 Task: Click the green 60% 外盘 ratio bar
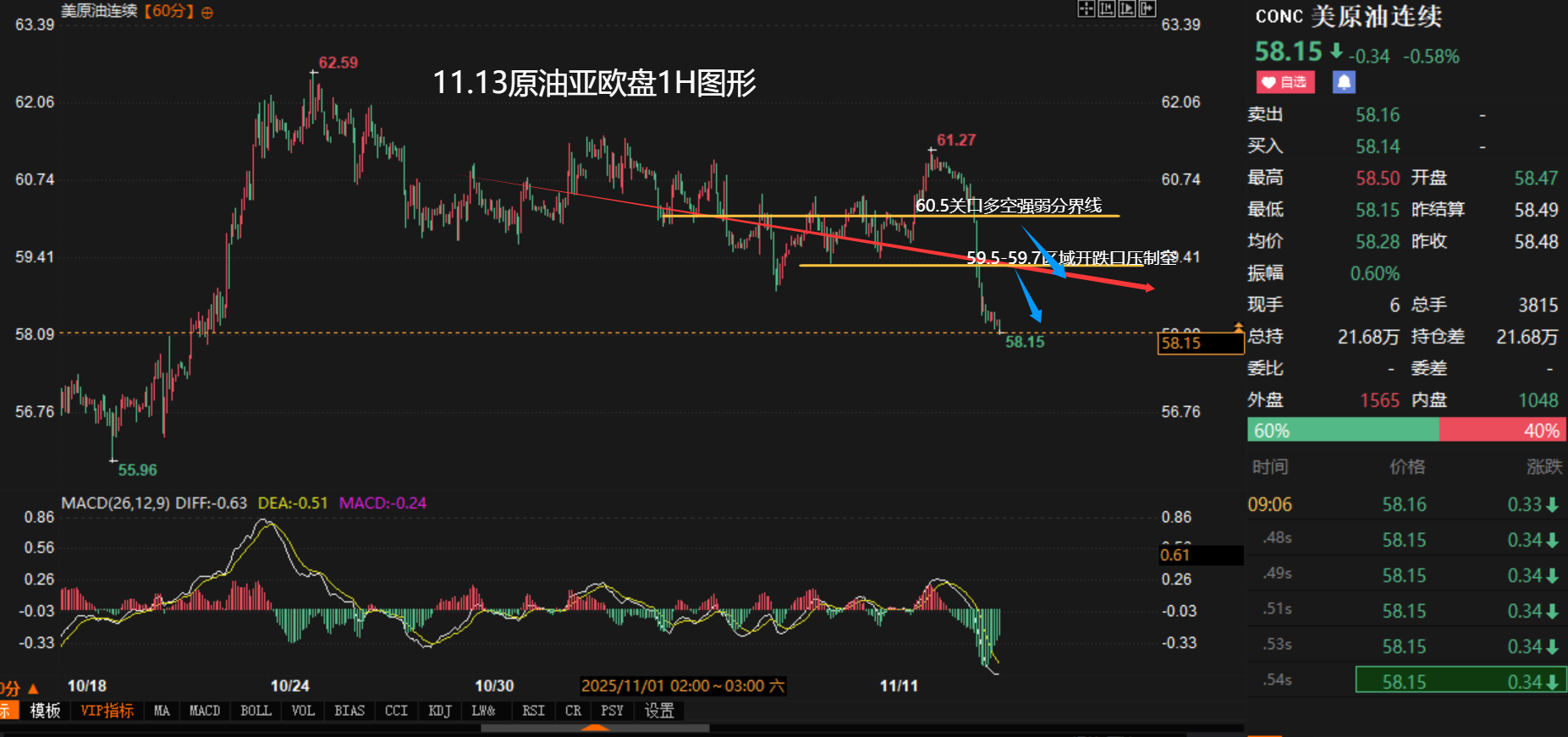pyautogui.click(x=1342, y=430)
